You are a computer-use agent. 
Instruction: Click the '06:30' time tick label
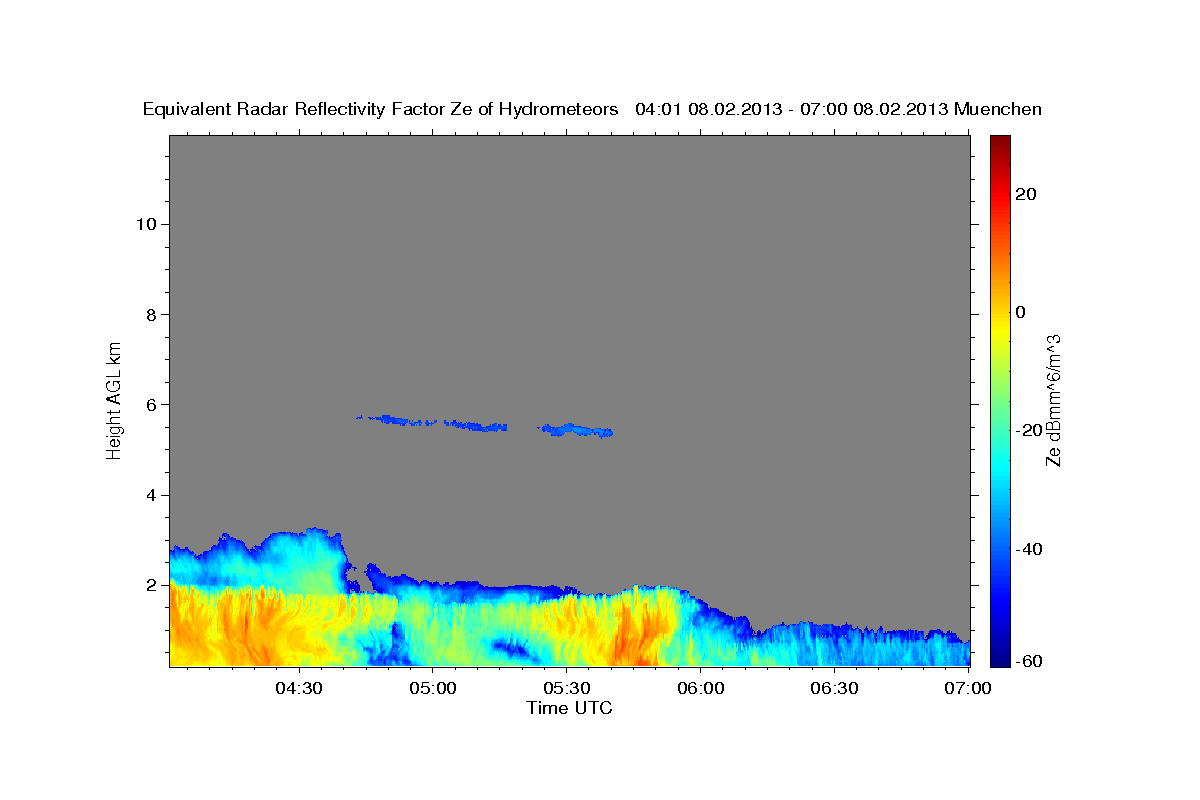click(x=835, y=689)
